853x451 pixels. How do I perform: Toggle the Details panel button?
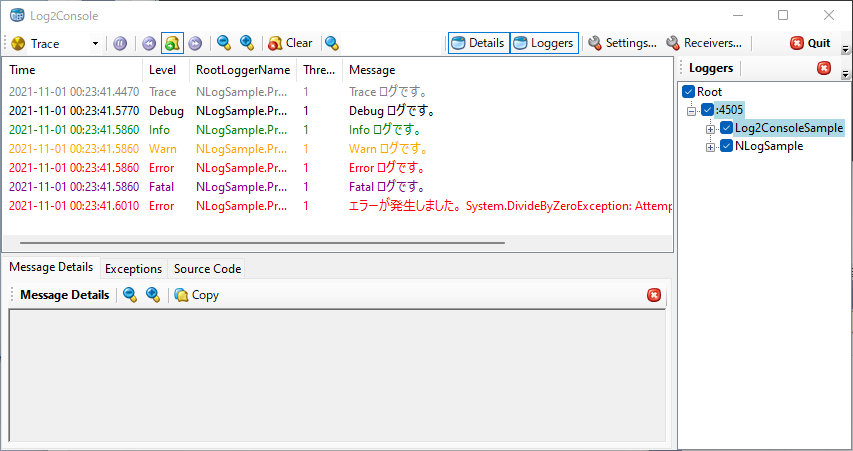[x=479, y=43]
